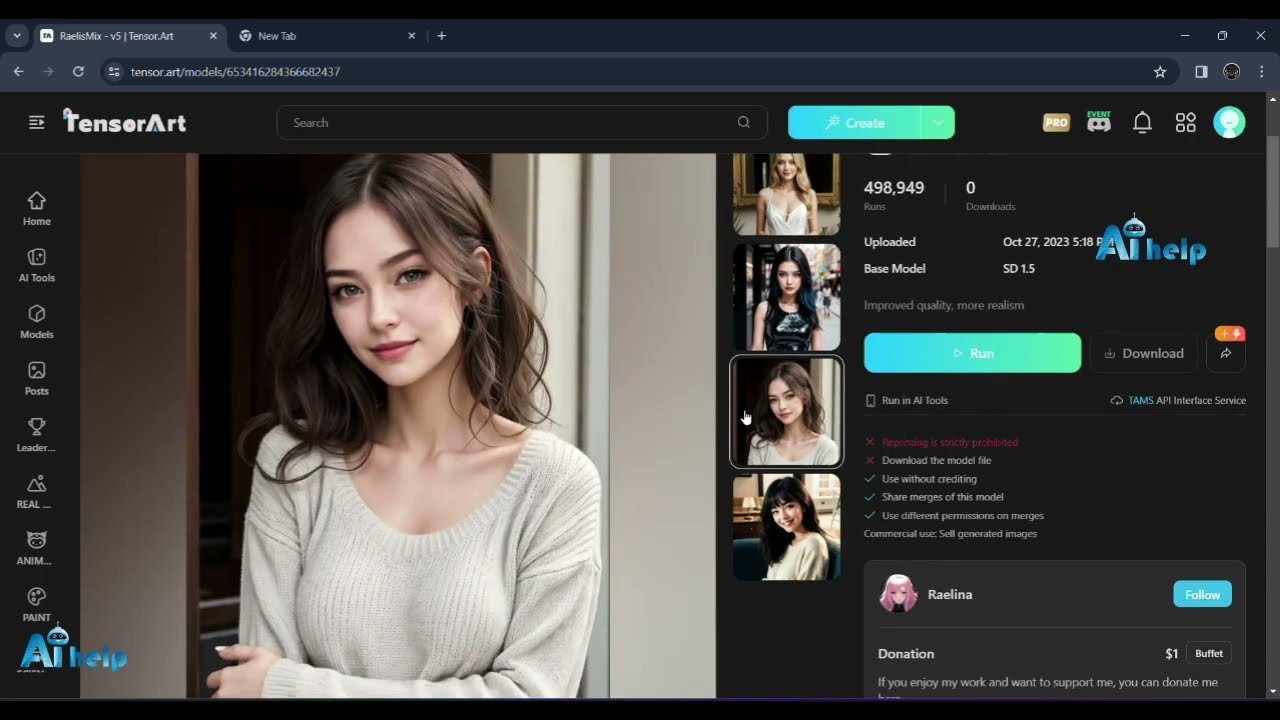Click 'Reprinting is strictly prohibited' text
1280x720 pixels.
pos(949,442)
